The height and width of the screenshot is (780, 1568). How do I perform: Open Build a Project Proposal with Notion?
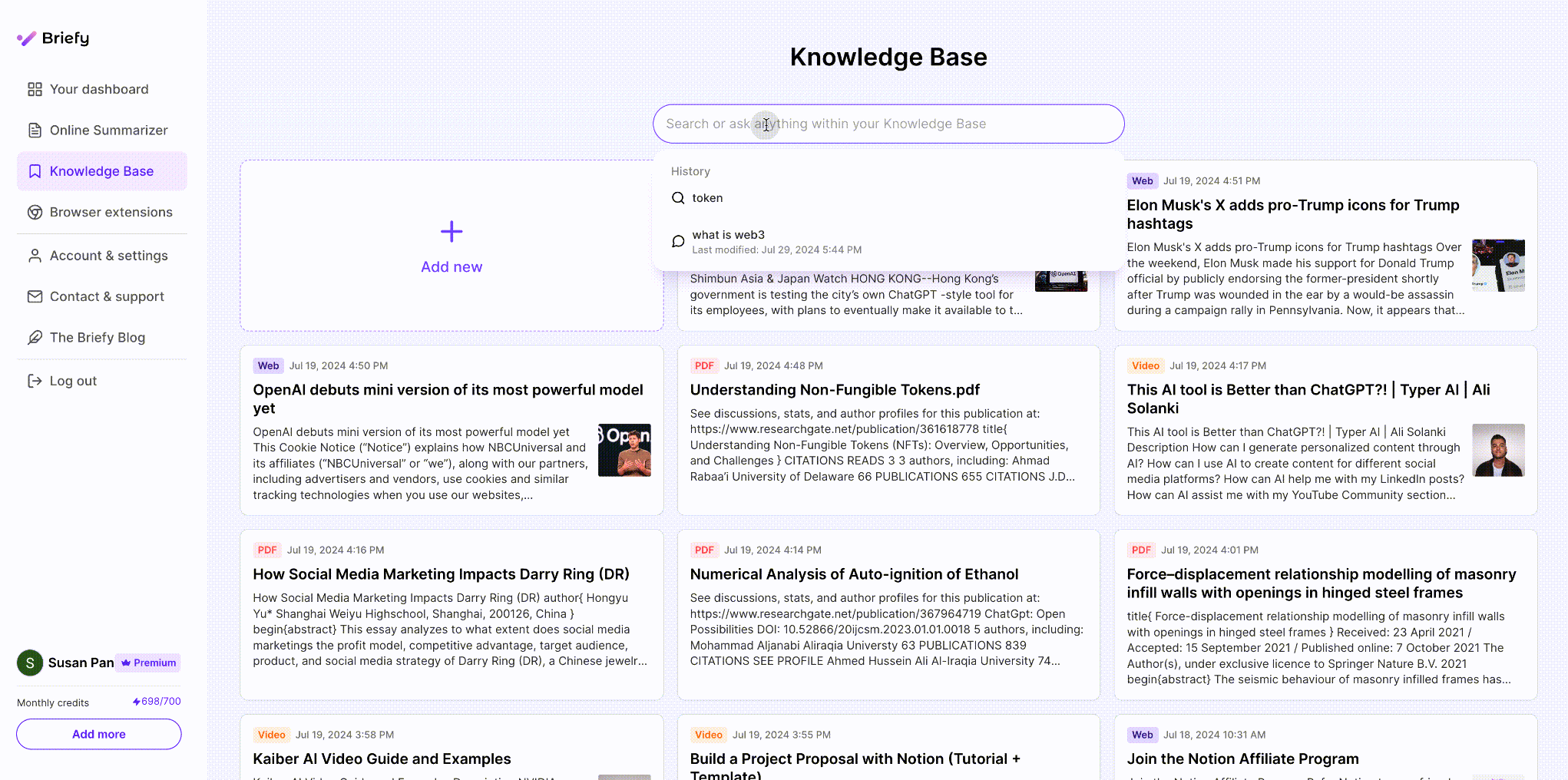[855, 765]
